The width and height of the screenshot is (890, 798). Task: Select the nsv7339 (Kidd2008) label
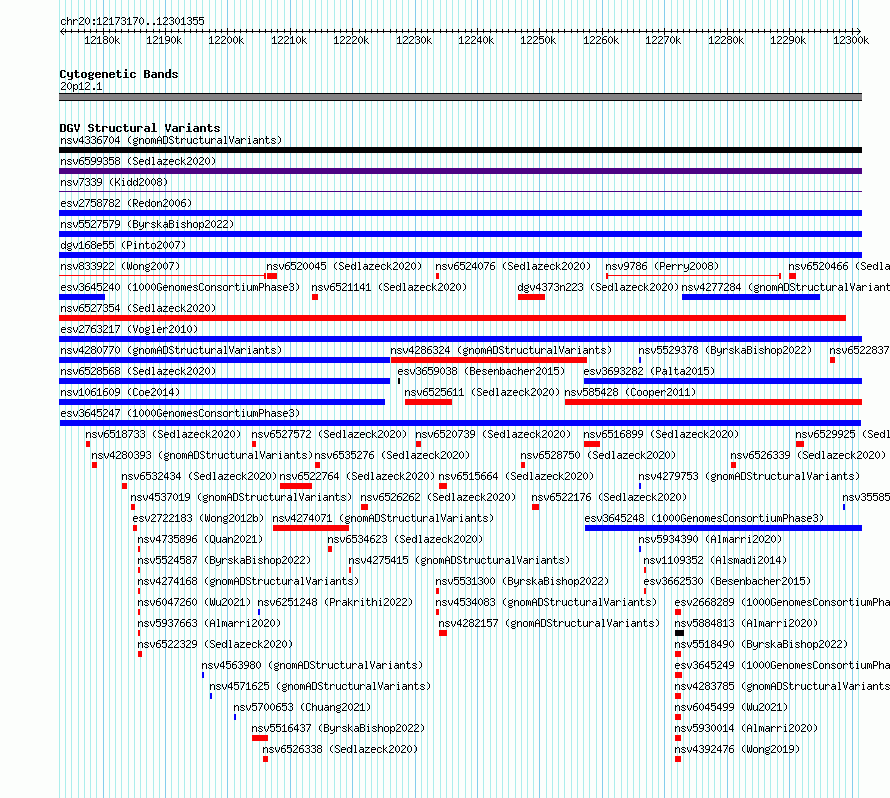pyautogui.click(x=114, y=182)
